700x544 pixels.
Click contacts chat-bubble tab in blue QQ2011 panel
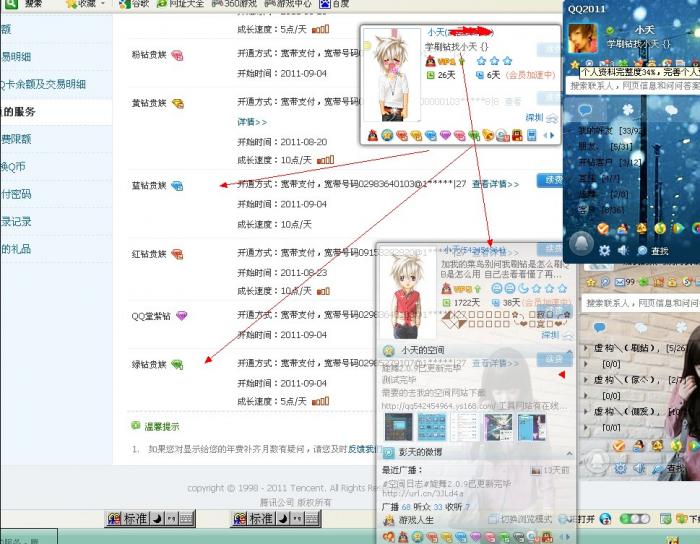point(585,109)
